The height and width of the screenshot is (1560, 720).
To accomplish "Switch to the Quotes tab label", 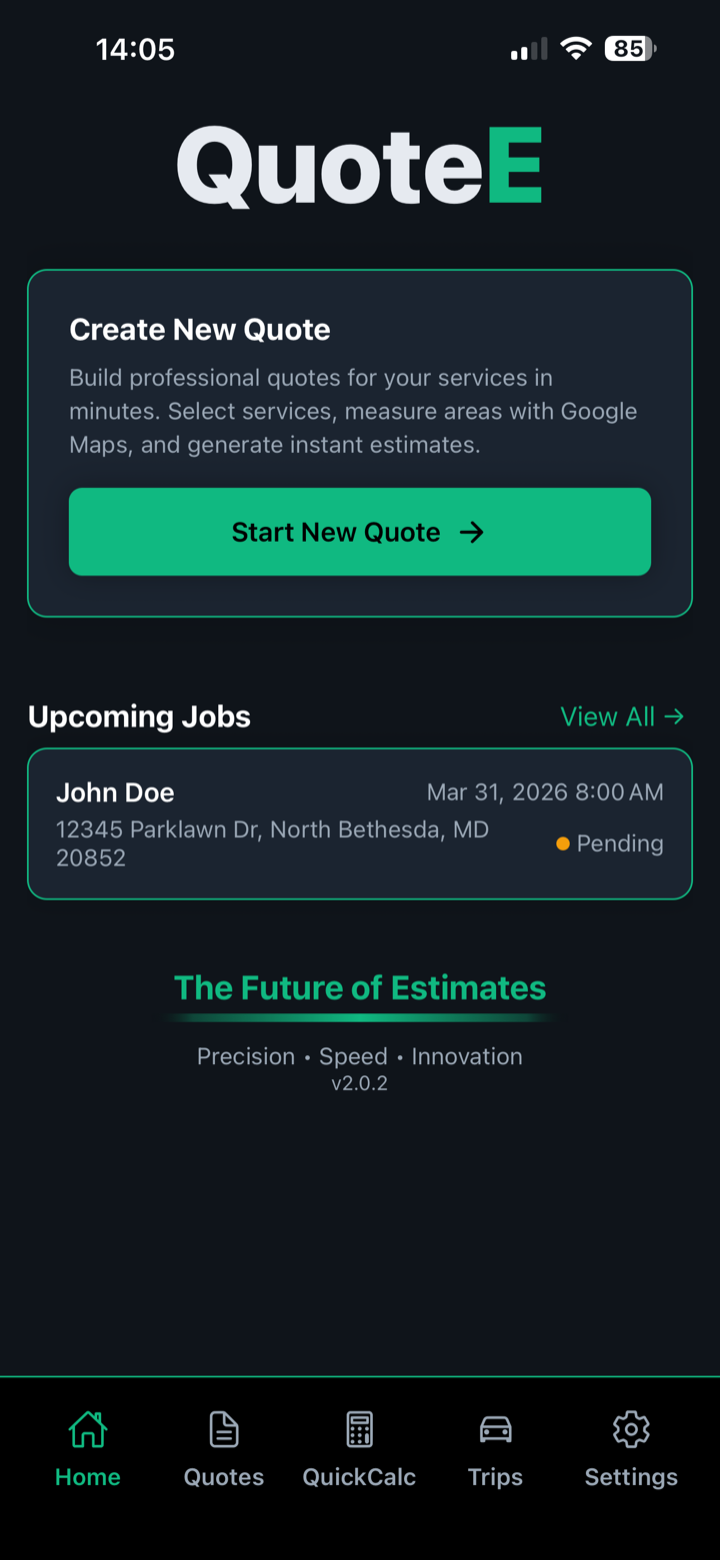I will [x=224, y=1477].
